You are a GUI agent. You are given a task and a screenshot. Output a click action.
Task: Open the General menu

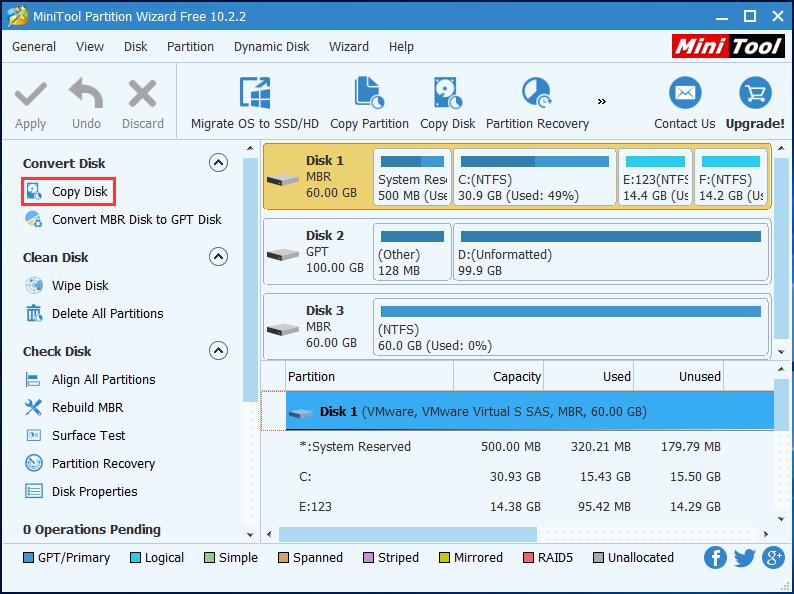pyautogui.click(x=34, y=47)
